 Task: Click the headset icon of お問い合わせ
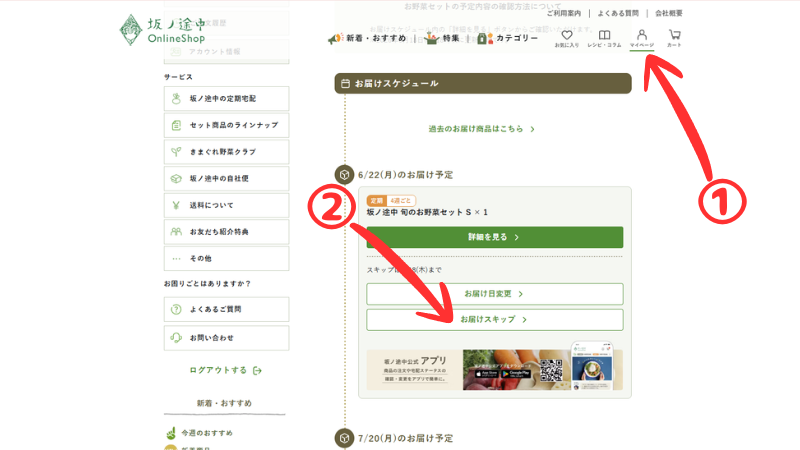coord(176,338)
